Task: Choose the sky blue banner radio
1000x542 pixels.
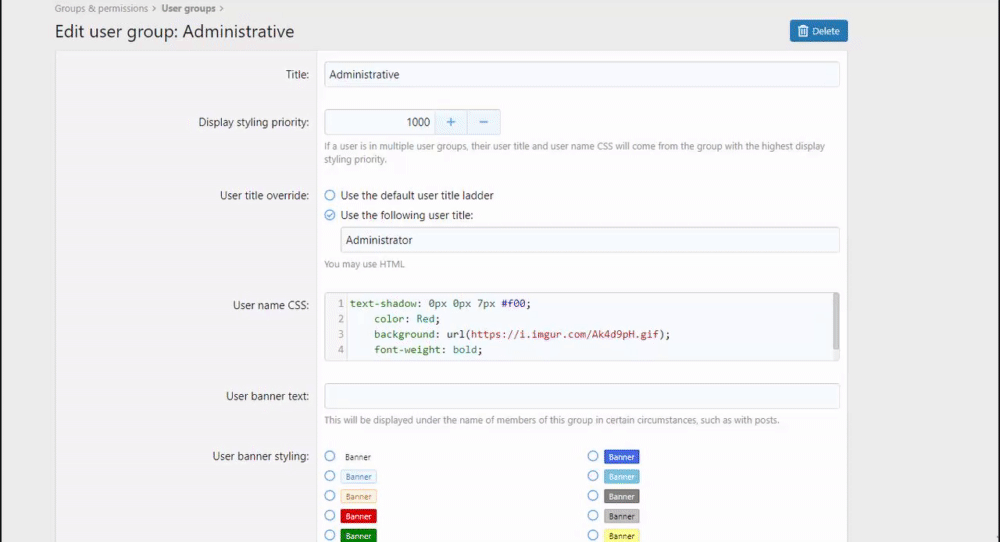Action: (x=593, y=476)
